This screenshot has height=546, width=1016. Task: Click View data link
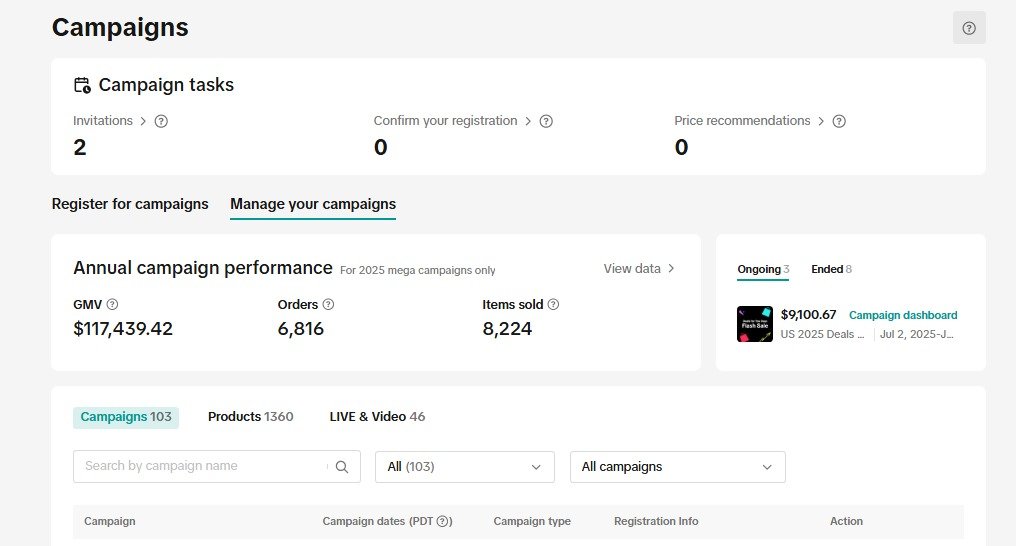tap(639, 269)
